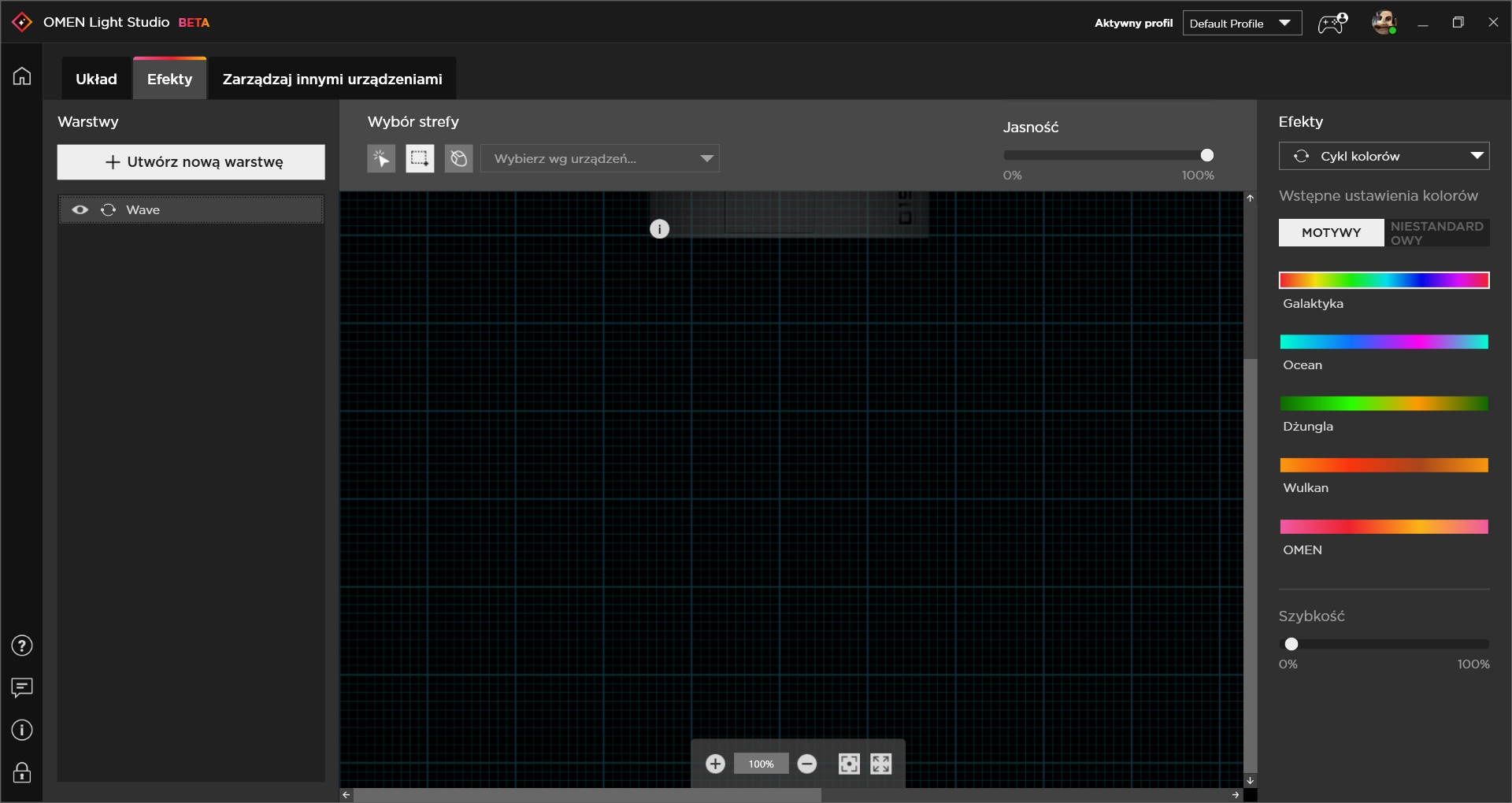Choose the Galaktyka color theme
Screen dimensions: 1512x803
1384,280
